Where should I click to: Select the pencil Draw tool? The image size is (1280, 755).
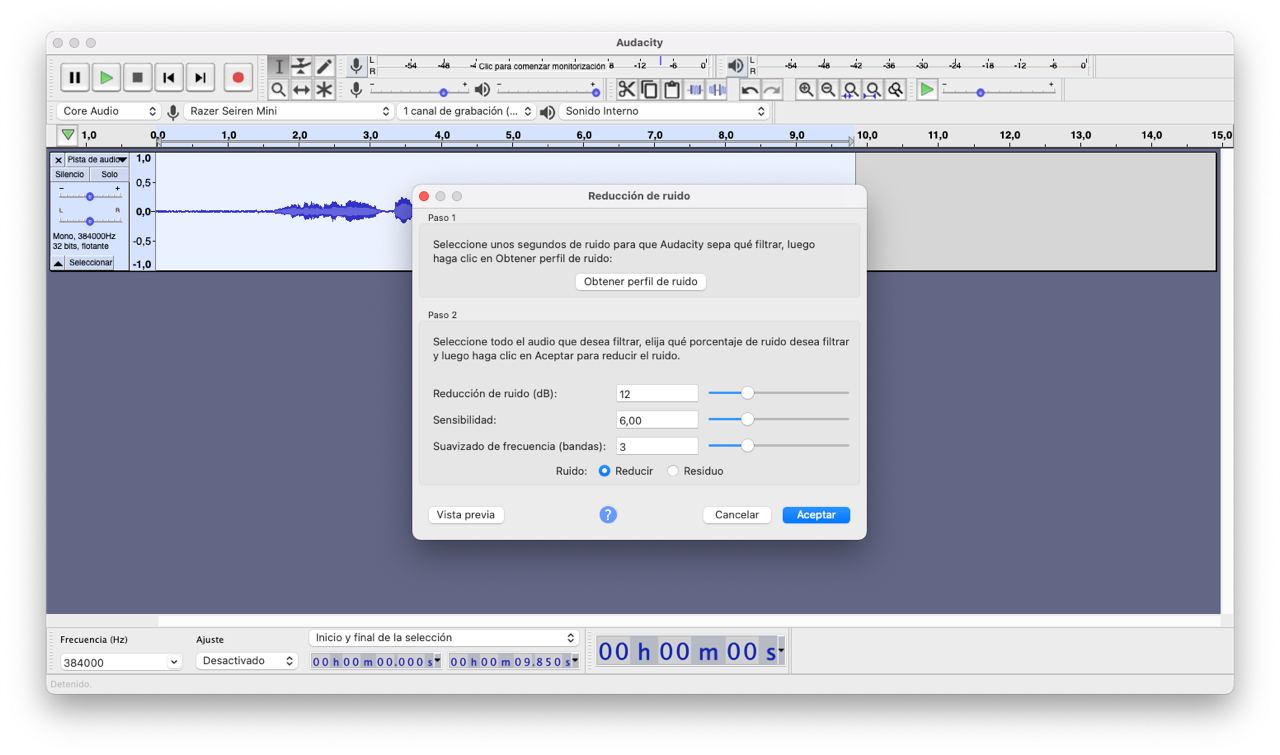[x=325, y=66]
